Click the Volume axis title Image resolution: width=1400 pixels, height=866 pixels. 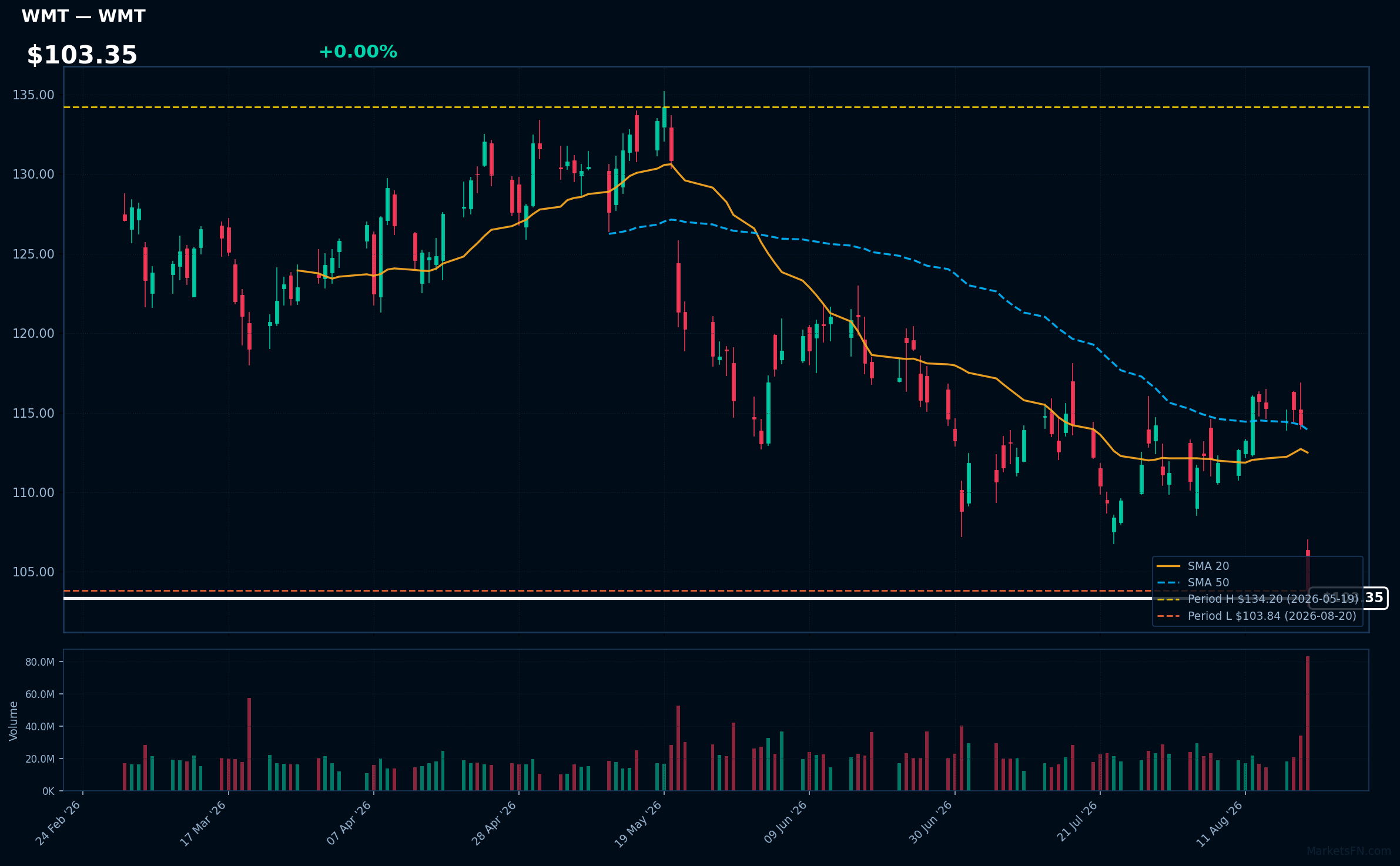14,721
